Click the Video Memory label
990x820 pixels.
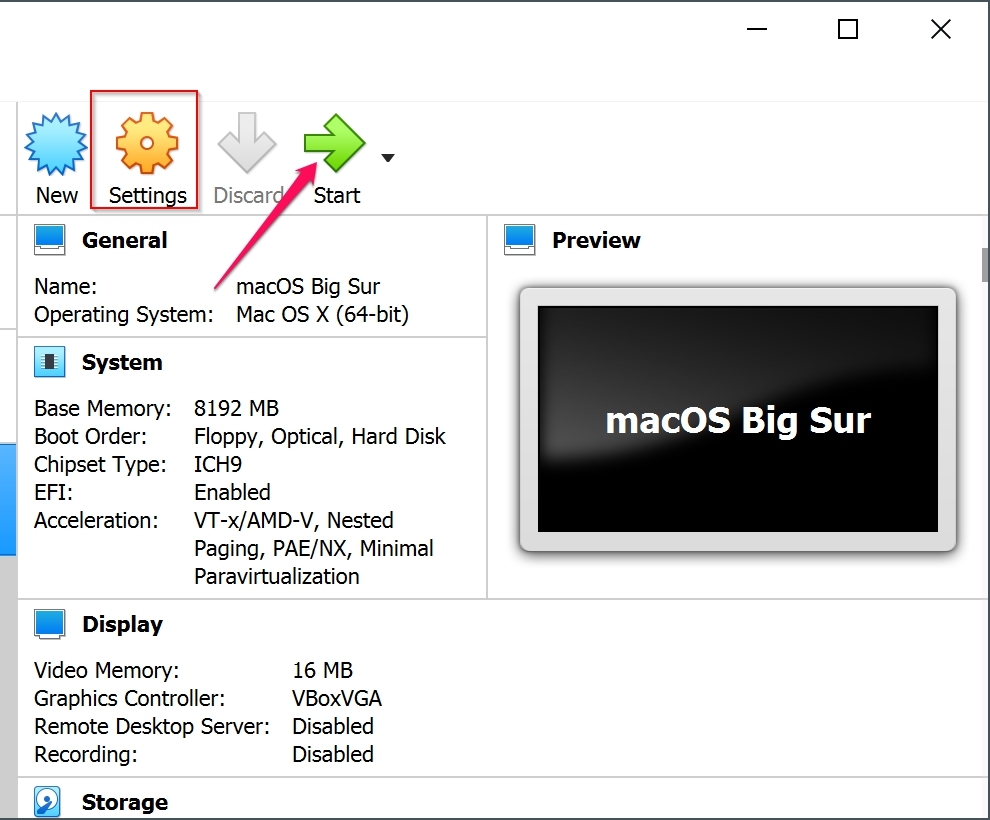coord(107,670)
